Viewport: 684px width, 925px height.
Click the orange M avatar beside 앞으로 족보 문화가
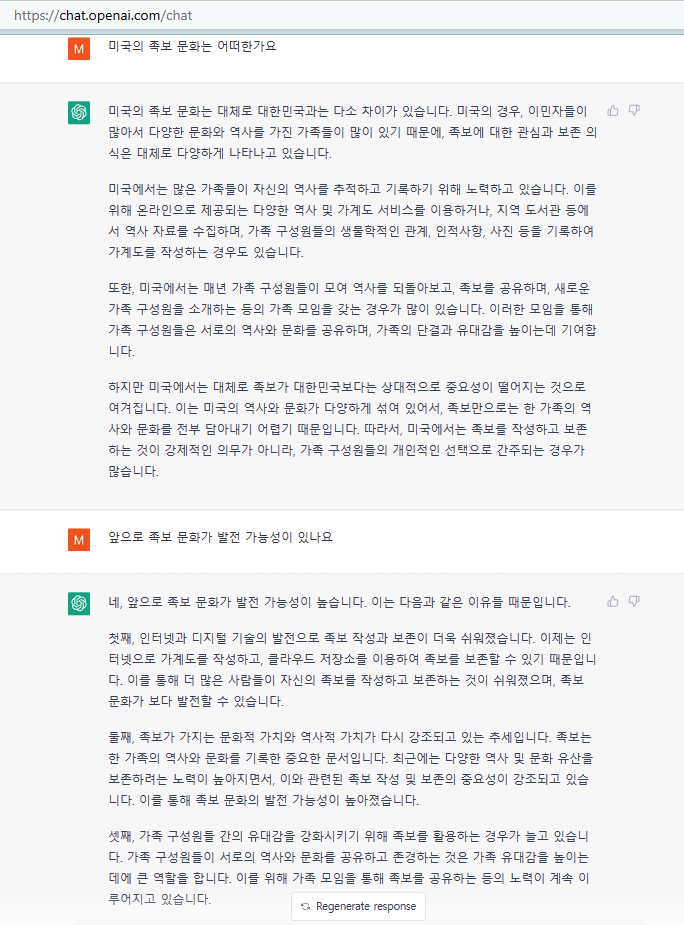coord(79,539)
